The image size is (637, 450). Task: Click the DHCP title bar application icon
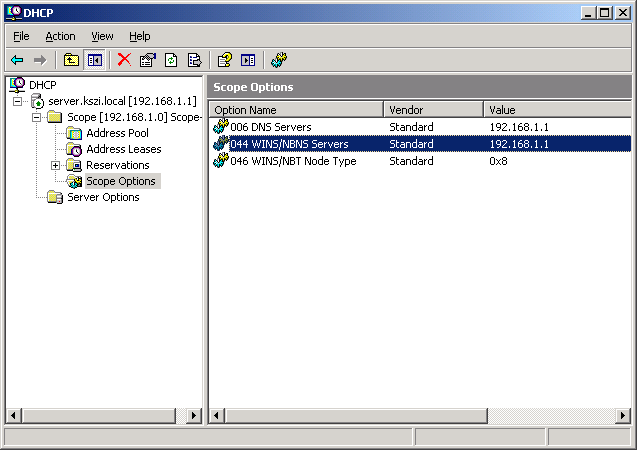click(x=14, y=12)
